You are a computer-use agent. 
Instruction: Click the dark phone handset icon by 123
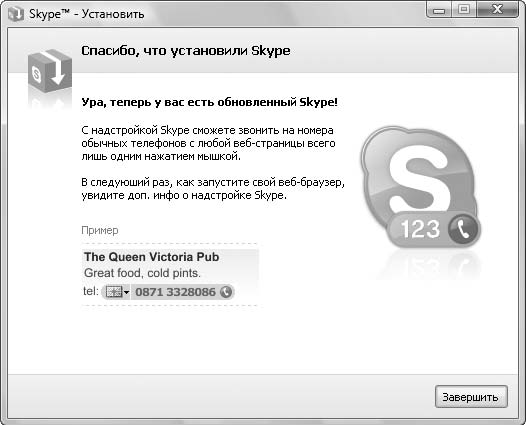[x=464, y=229]
